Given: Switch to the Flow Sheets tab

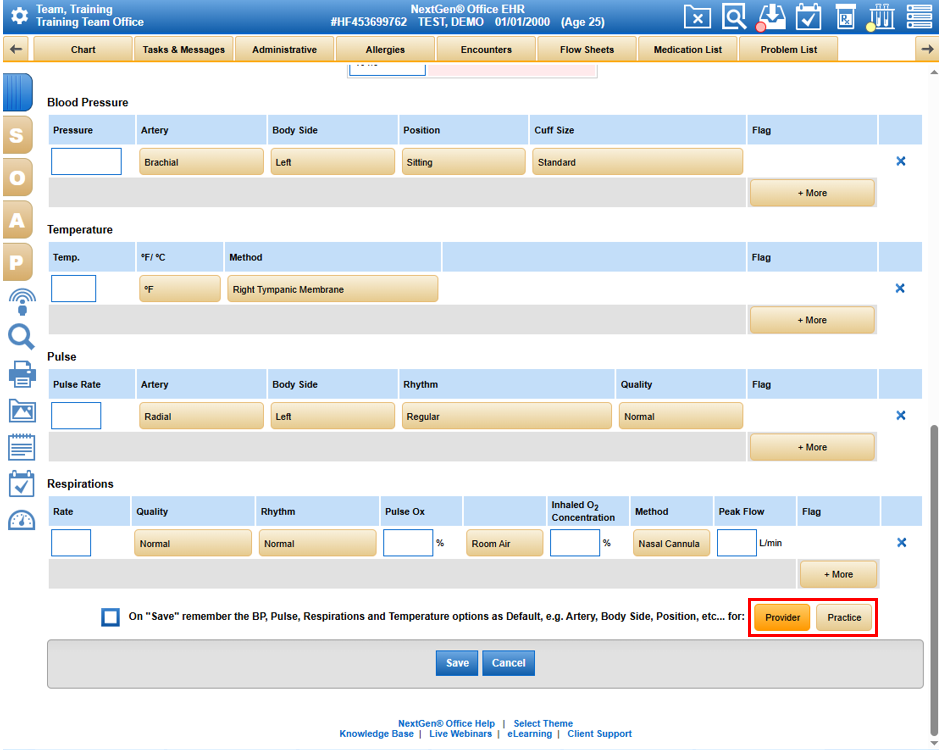Looking at the screenshot, I should pos(587,49).
